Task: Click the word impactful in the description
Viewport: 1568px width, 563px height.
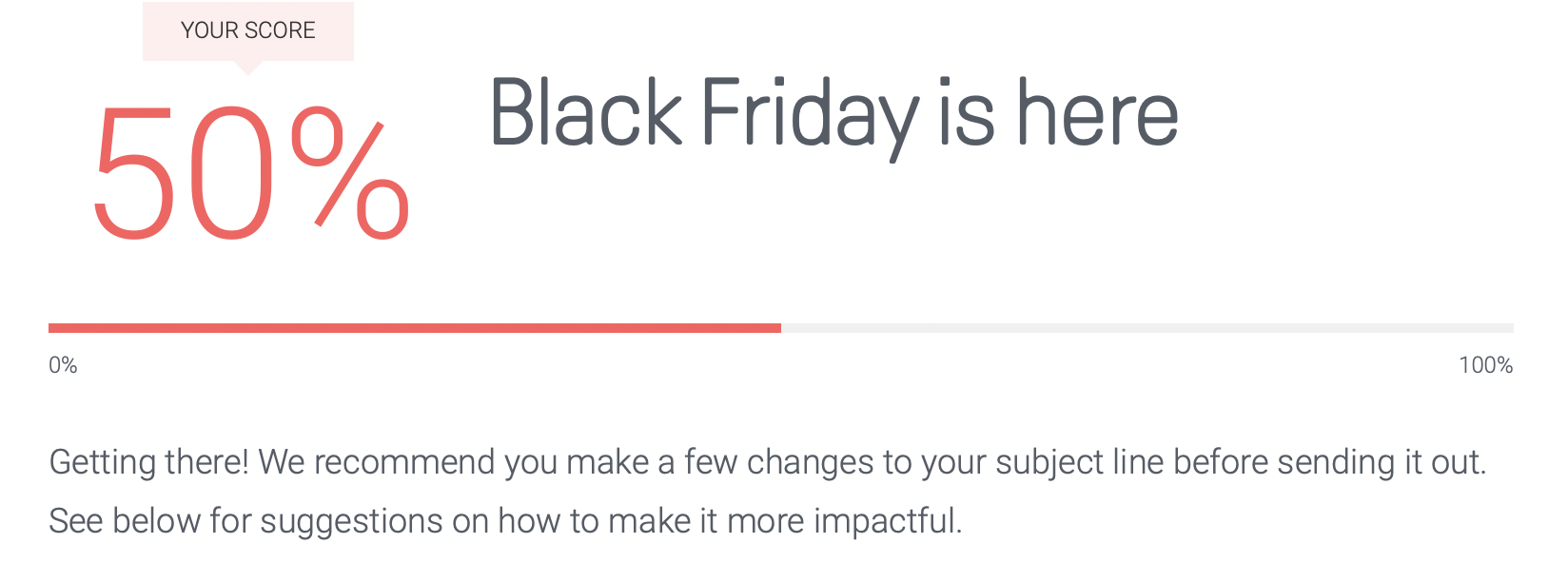Action: point(885,520)
